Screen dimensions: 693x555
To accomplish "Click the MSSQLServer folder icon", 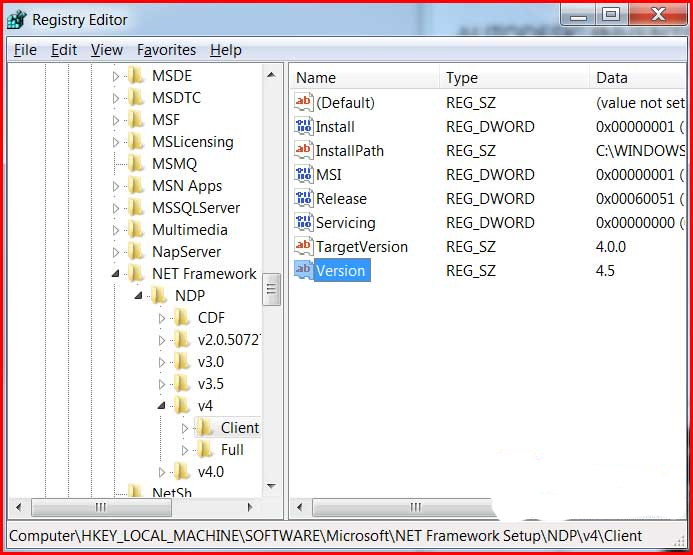I will click(136, 207).
